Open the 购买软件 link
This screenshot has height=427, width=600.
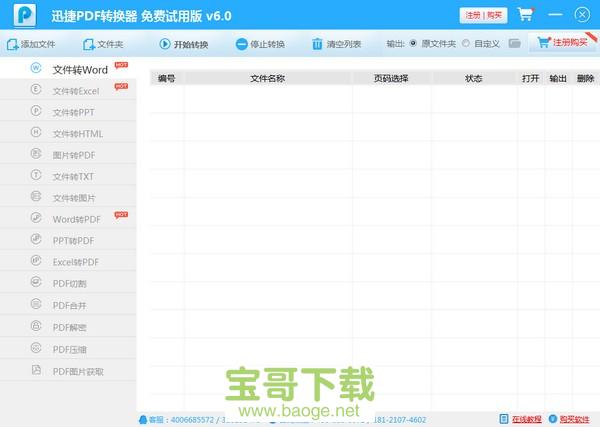point(574,419)
